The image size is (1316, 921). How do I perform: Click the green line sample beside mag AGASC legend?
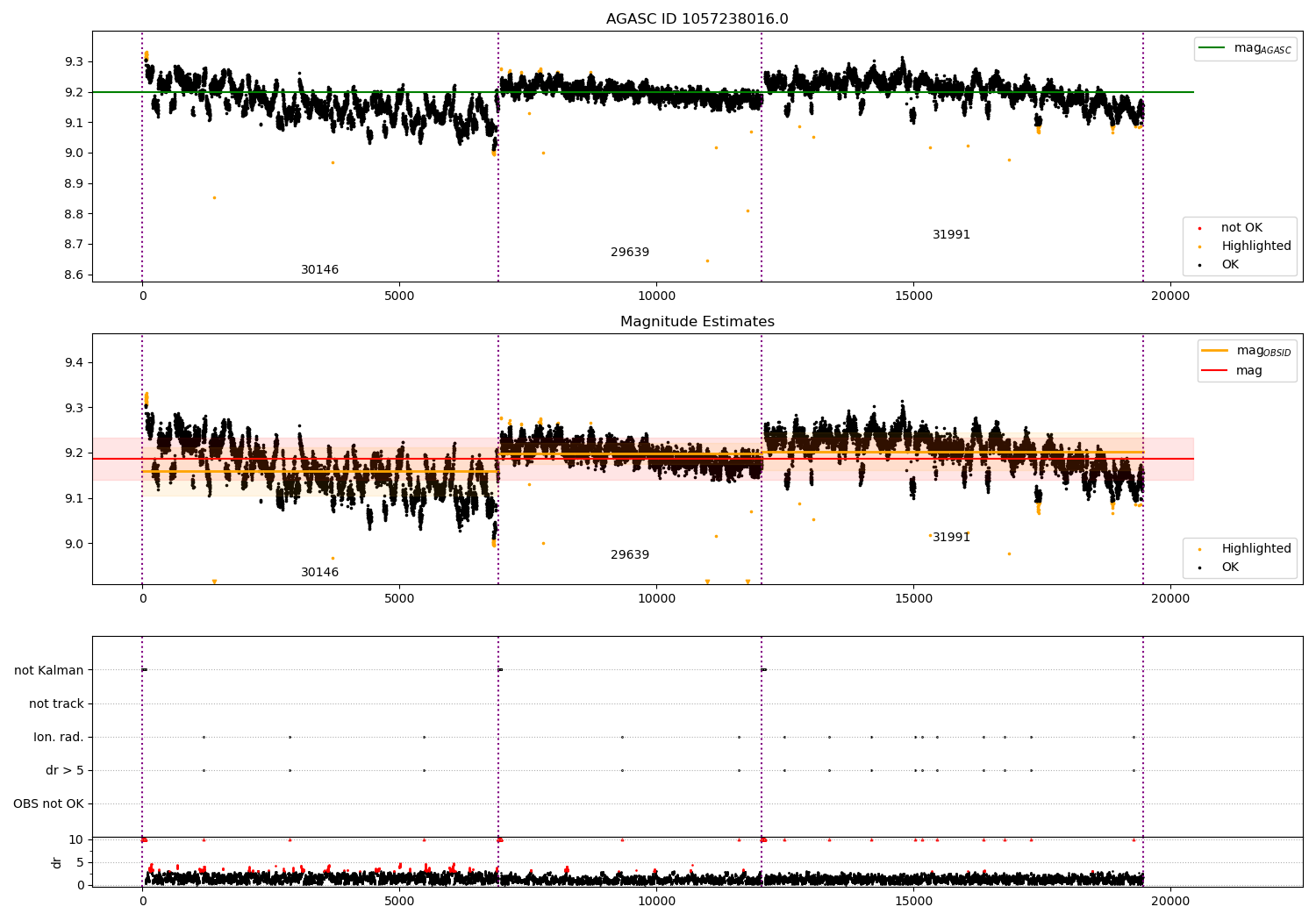1212,48
